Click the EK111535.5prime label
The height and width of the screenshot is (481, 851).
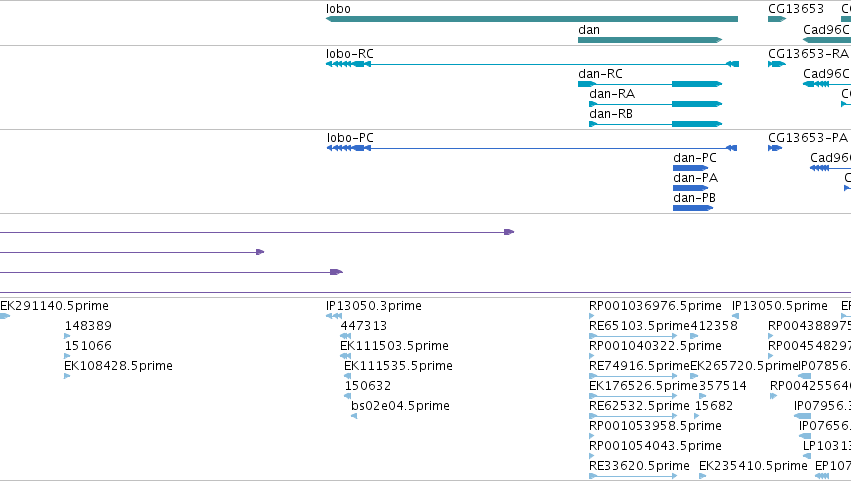coord(398,366)
